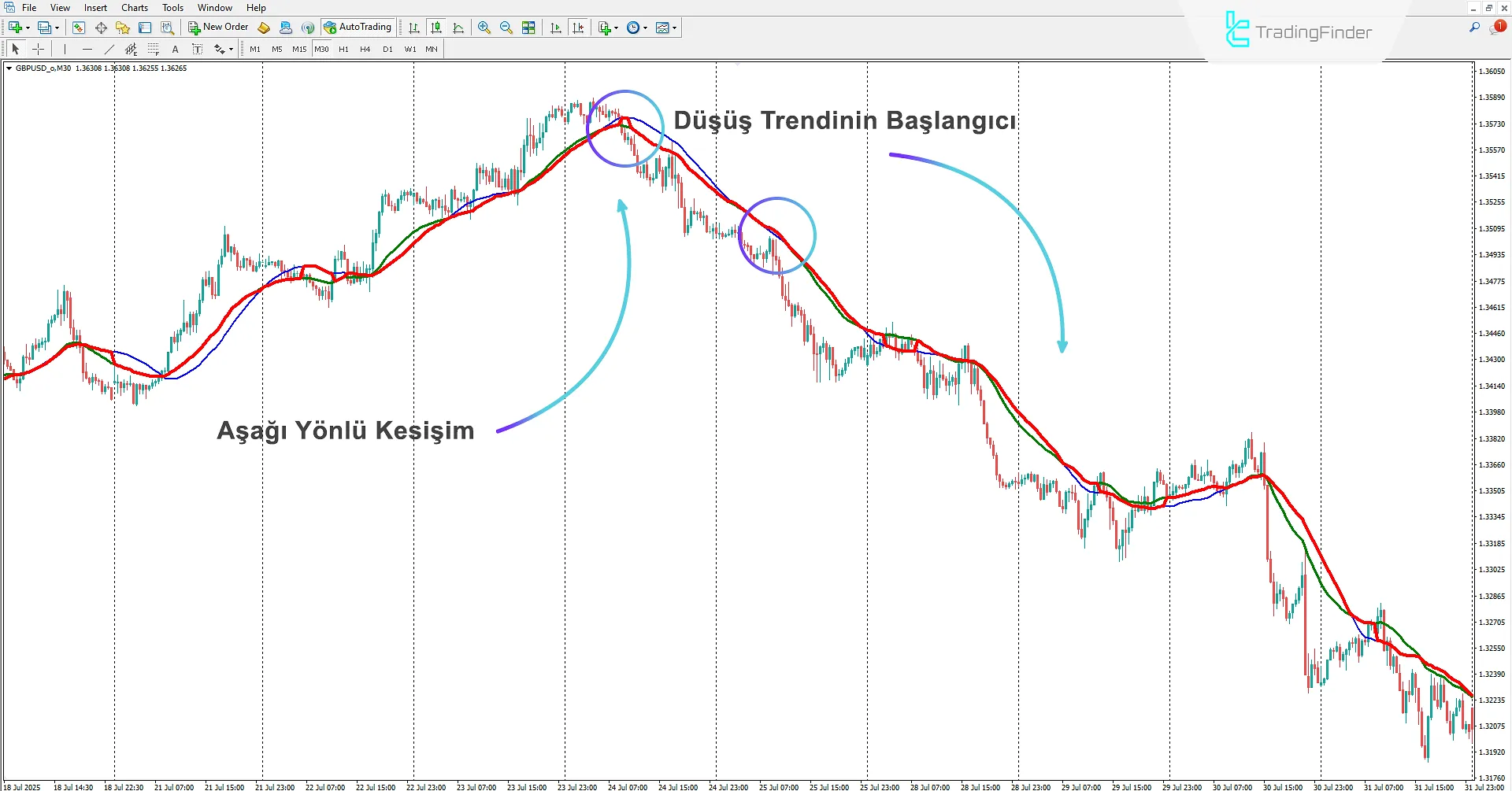Select the horizontal line tool

coord(87,48)
